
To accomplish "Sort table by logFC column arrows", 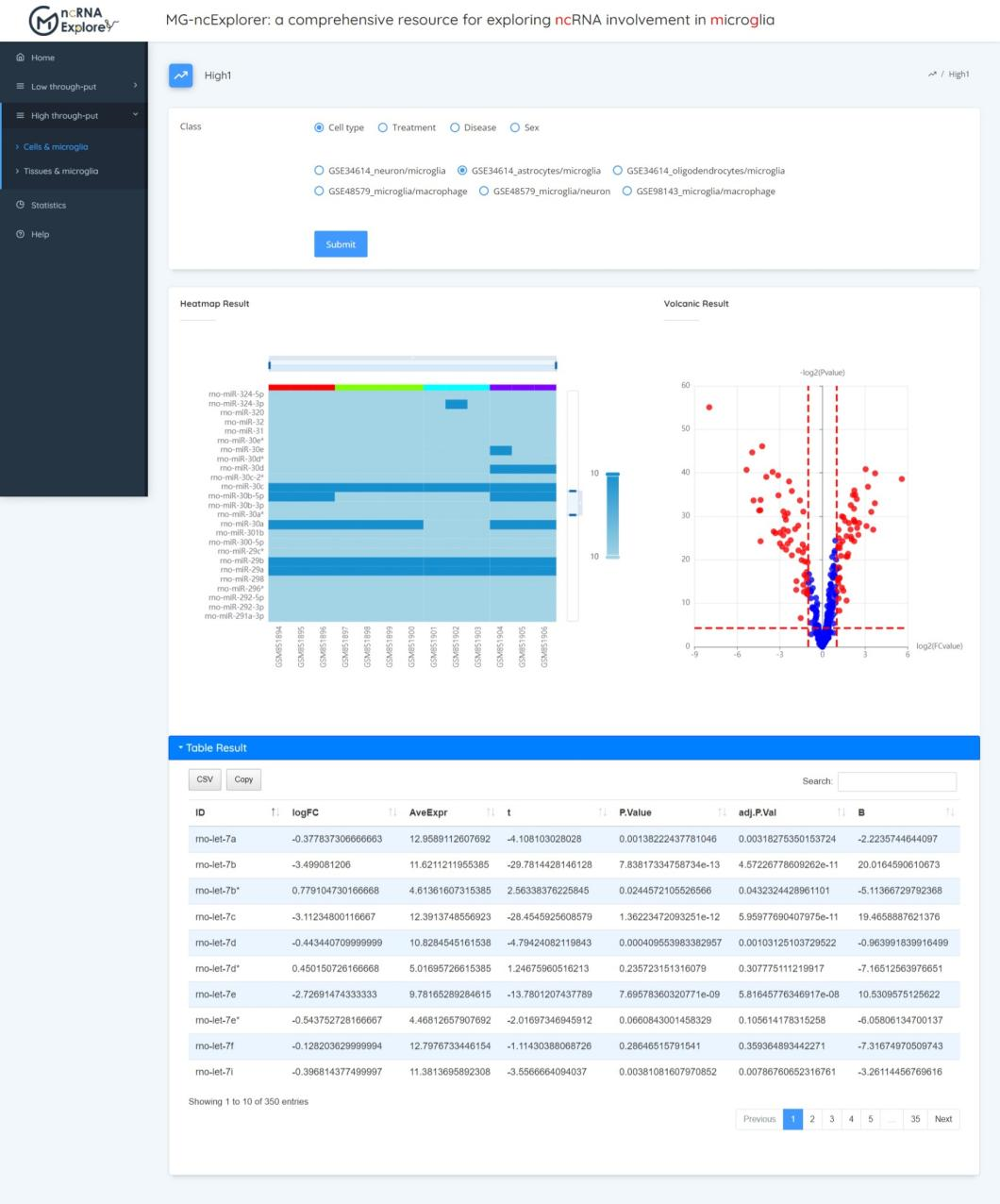I will 392,812.
